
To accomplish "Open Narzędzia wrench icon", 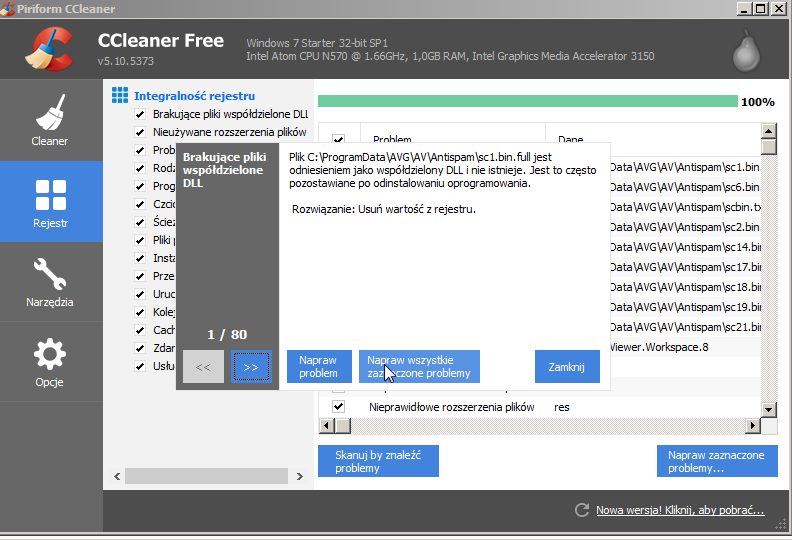I will (x=50, y=272).
